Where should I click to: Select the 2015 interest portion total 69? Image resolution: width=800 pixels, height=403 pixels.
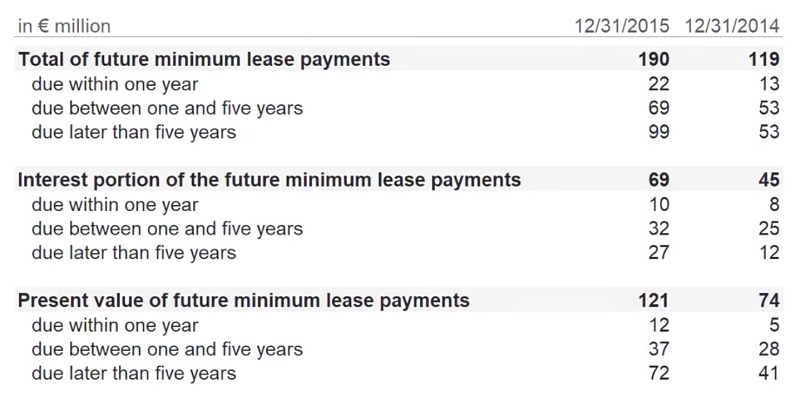click(658, 180)
